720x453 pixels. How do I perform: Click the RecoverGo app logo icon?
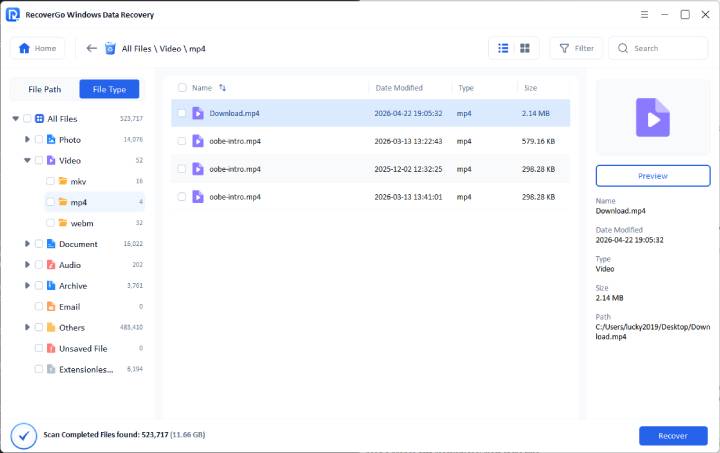(12, 15)
